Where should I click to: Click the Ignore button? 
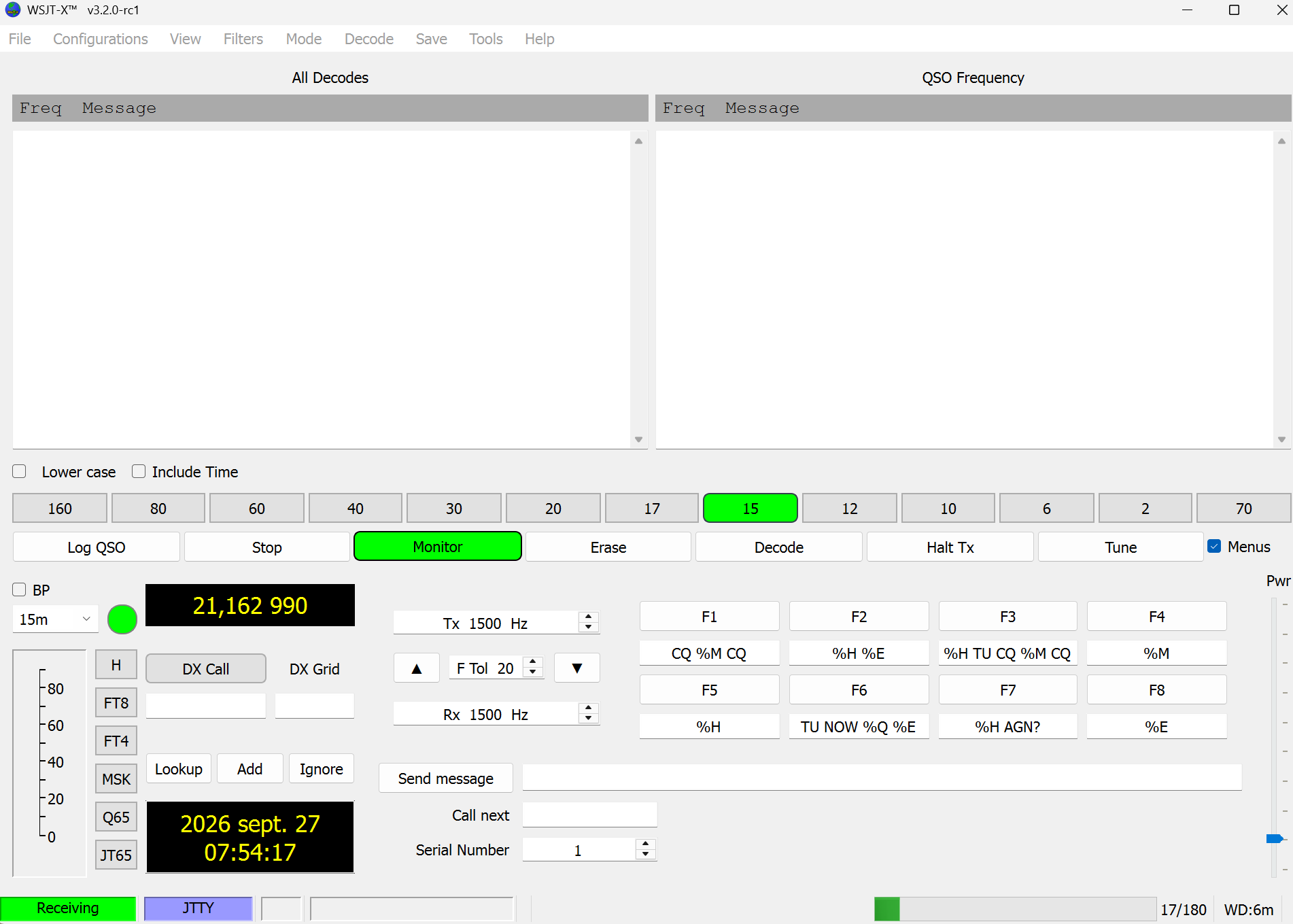322,769
